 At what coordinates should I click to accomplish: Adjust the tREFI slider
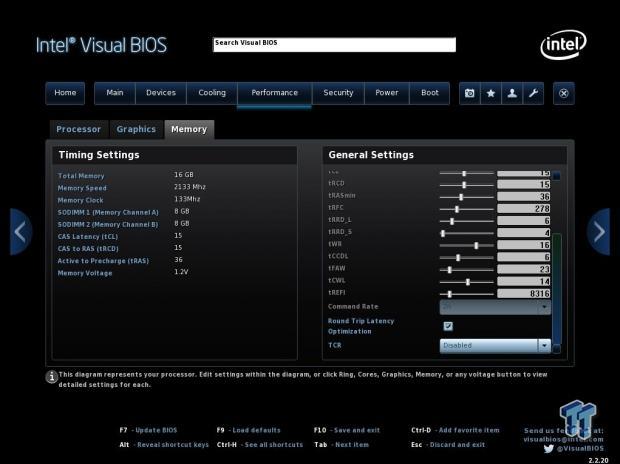[x=467, y=294]
